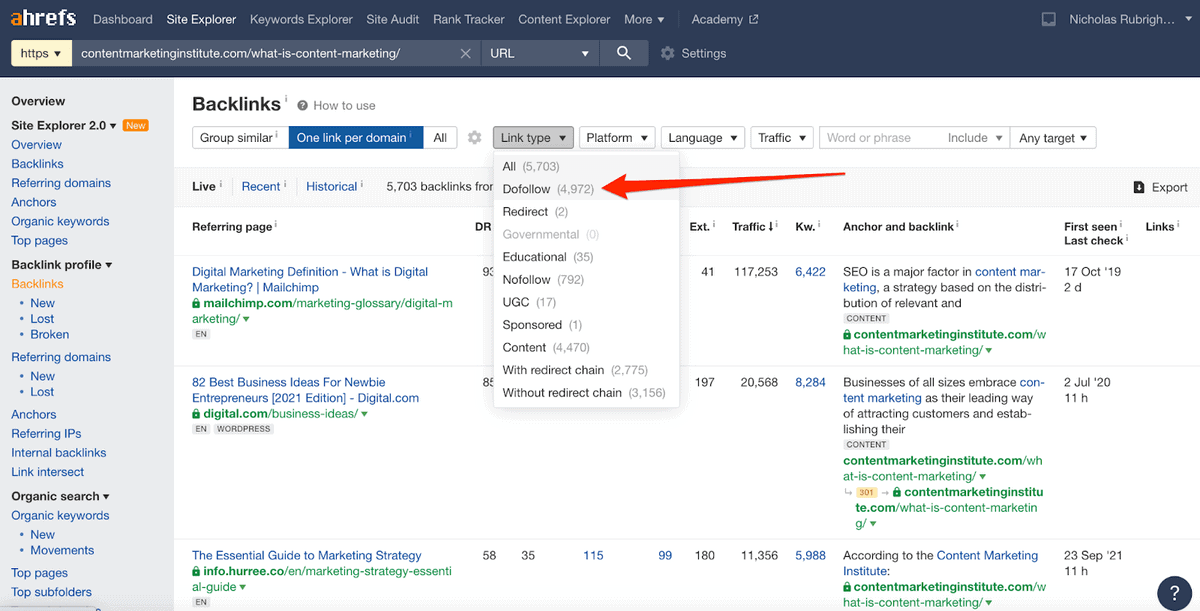Choose Without redirect chain option
The image size is (1200, 611).
586,393
